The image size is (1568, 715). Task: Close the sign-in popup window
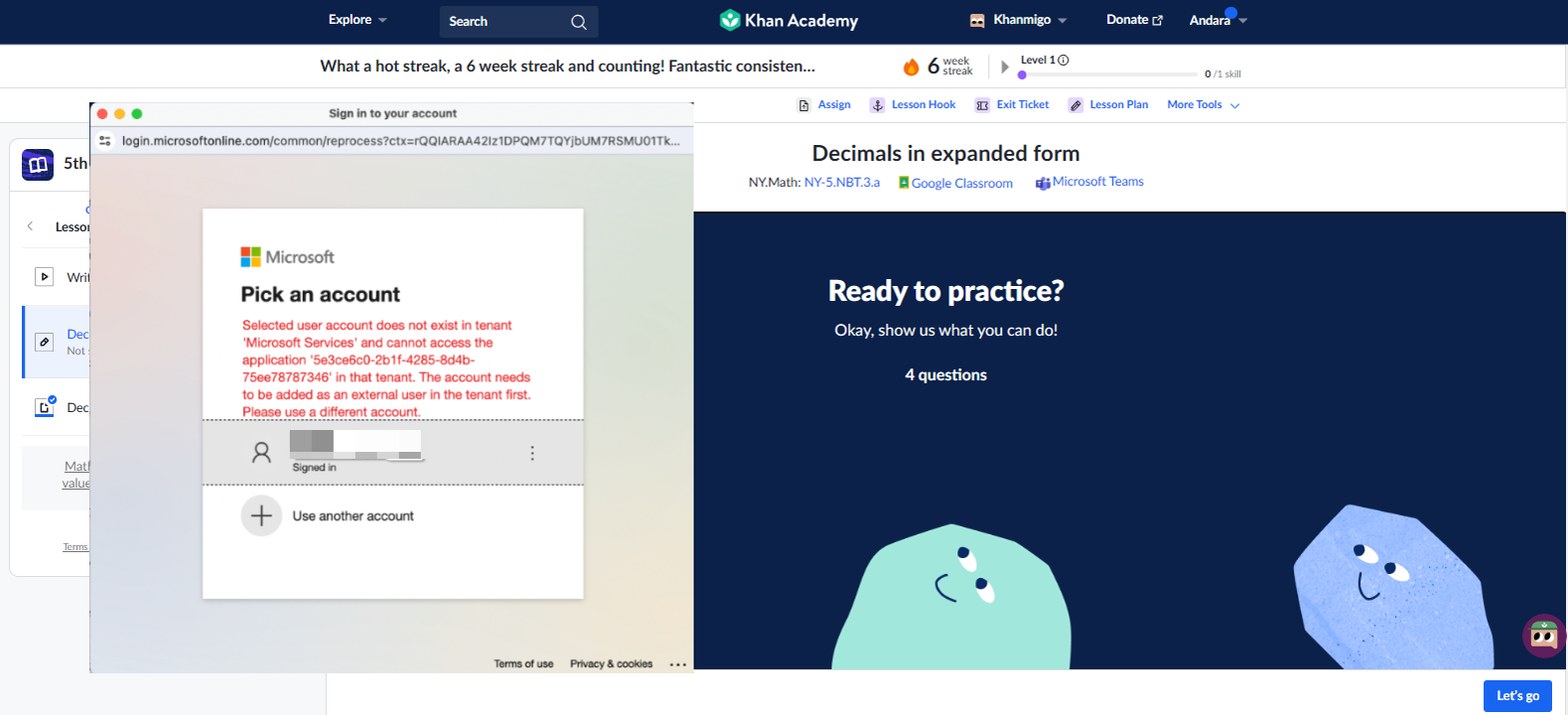click(x=102, y=114)
